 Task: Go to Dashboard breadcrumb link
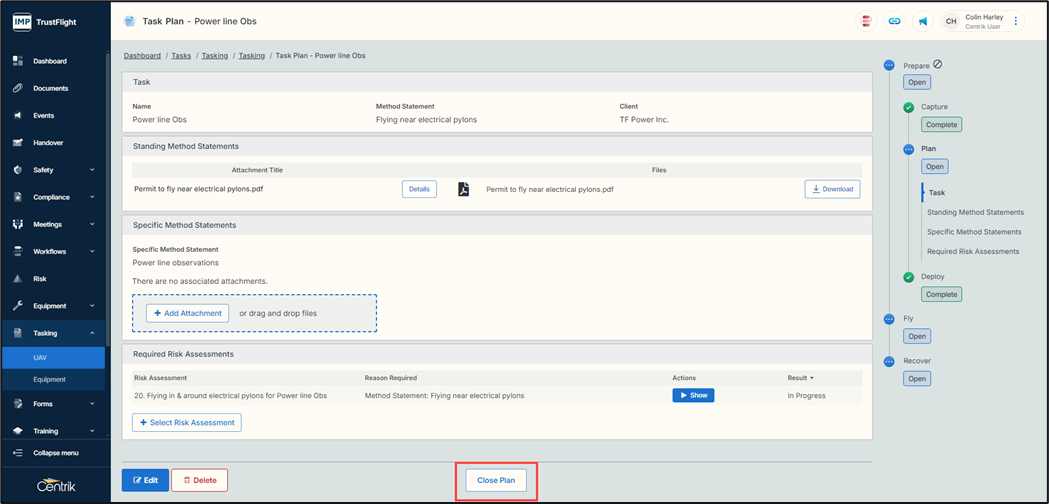tap(142, 56)
